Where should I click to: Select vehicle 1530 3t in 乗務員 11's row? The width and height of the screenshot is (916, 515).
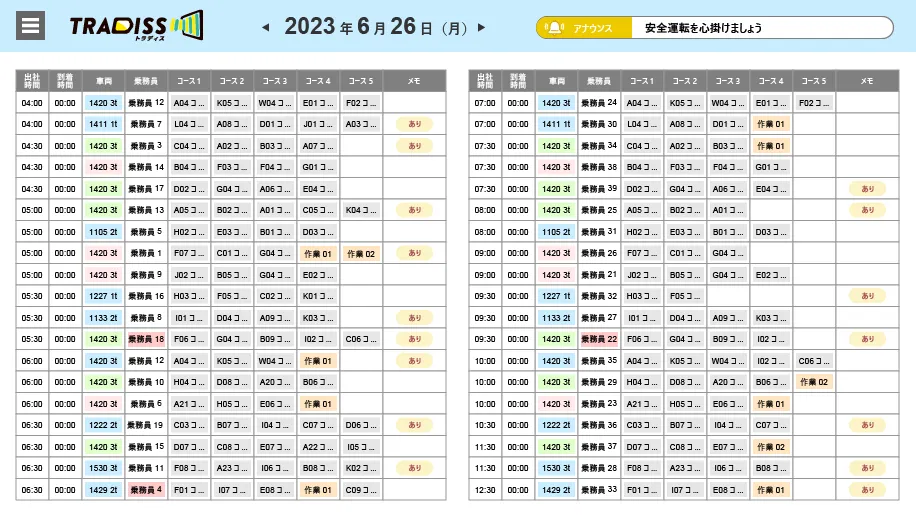point(103,468)
